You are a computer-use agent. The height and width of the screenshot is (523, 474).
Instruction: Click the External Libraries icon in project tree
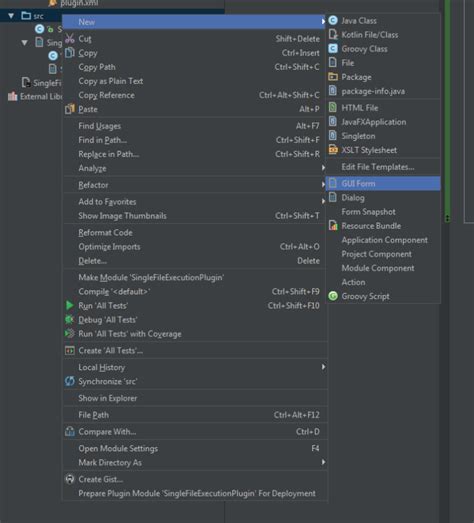click(12, 96)
